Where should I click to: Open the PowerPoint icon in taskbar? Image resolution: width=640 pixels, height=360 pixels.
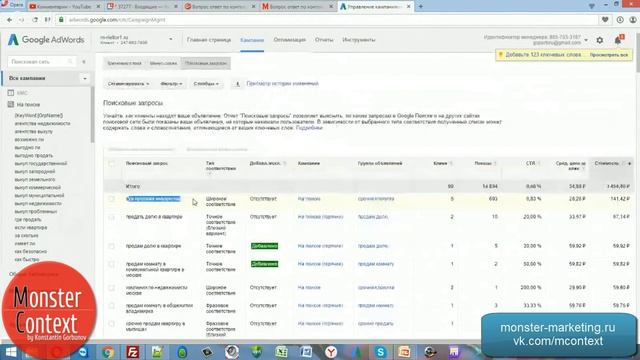(x=404, y=352)
